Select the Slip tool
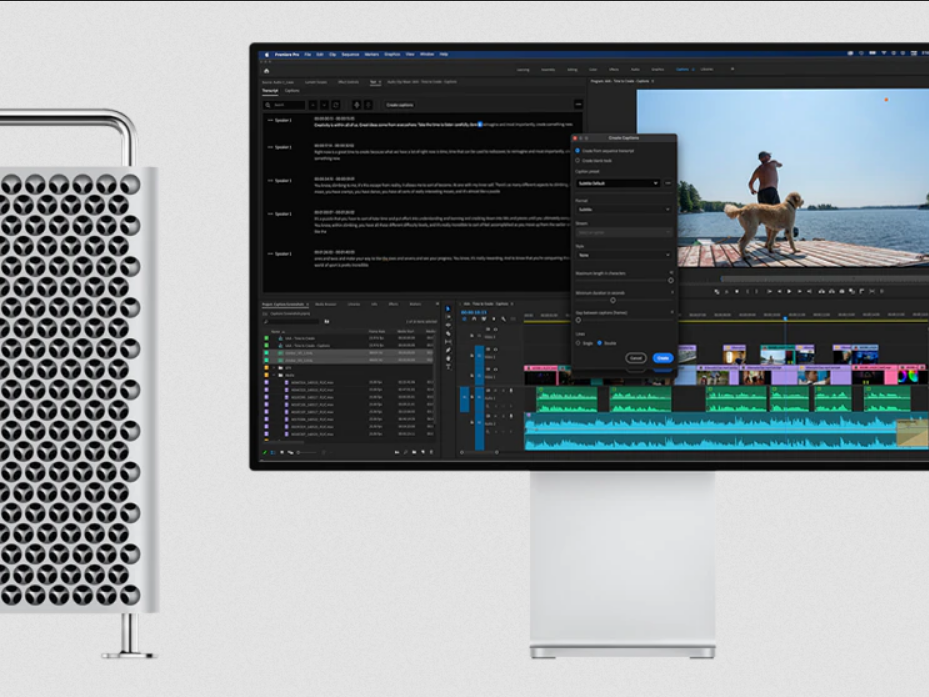This screenshot has width=929, height=697. pos(448,342)
